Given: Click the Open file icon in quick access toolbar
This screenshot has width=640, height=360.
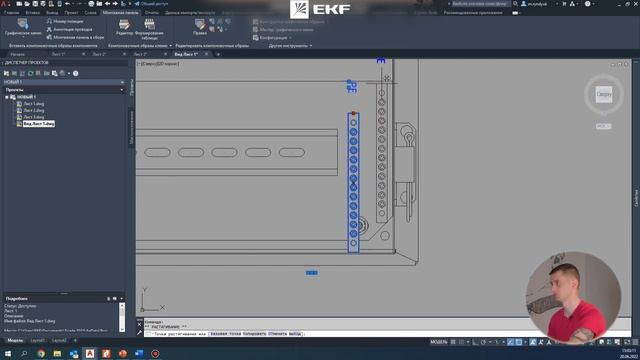Looking at the screenshot, I should pos(27,4).
